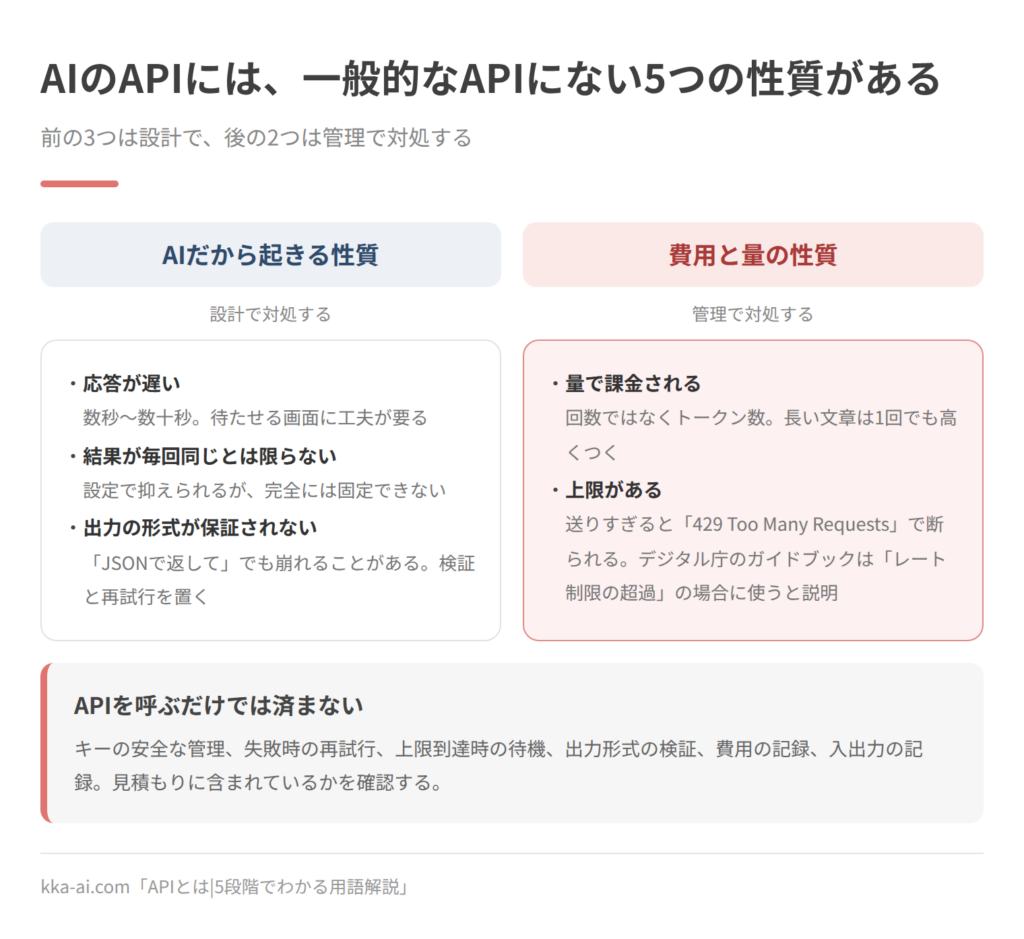The height and width of the screenshot is (939, 1024).
Task: Click subtitle 前の3つは設計で、後の2つは管理で対処する
Action: pyautogui.click(x=256, y=138)
